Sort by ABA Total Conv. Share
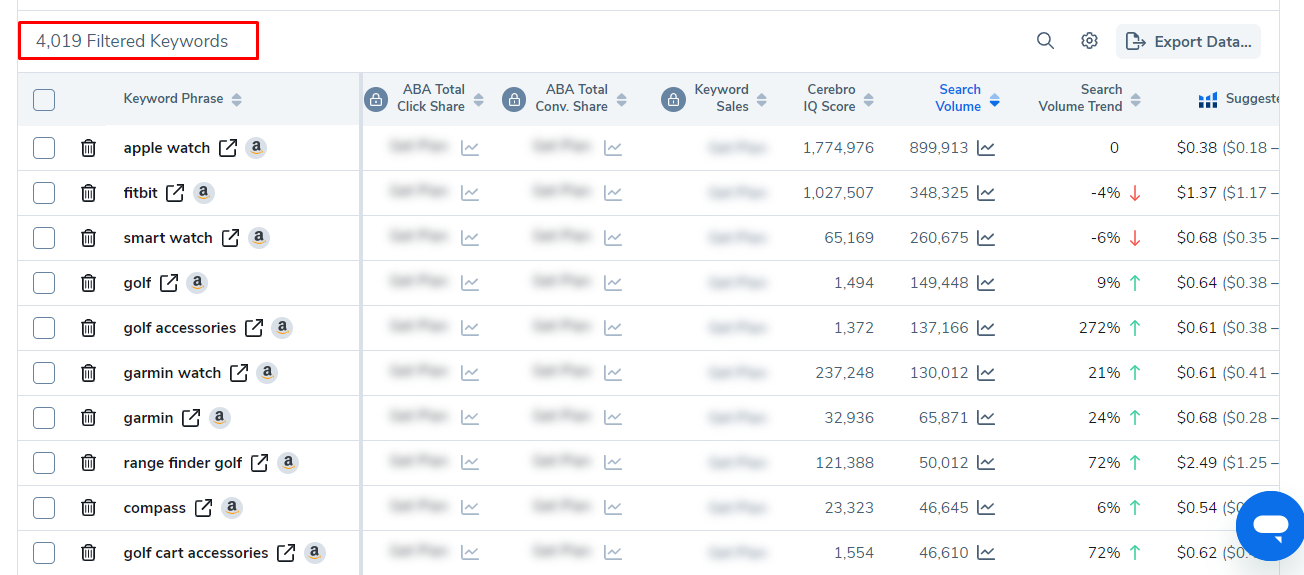The width and height of the screenshot is (1304, 575). pyautogui.click(x=621, y=100)
